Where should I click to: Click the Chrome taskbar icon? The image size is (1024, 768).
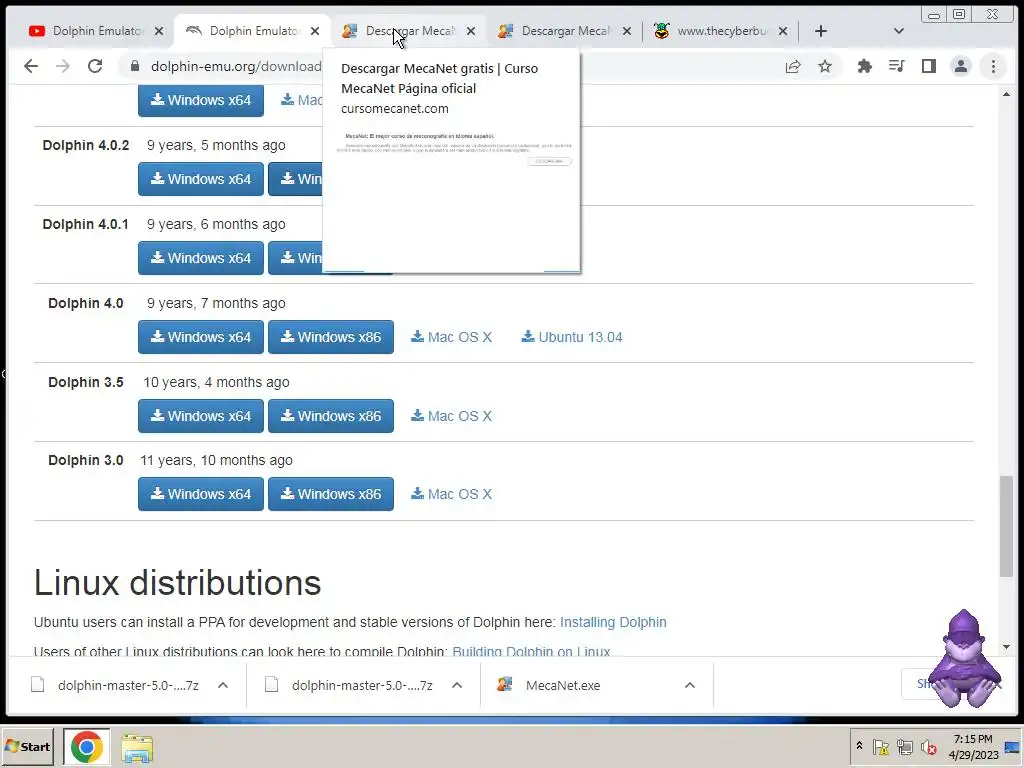[86, 746]
